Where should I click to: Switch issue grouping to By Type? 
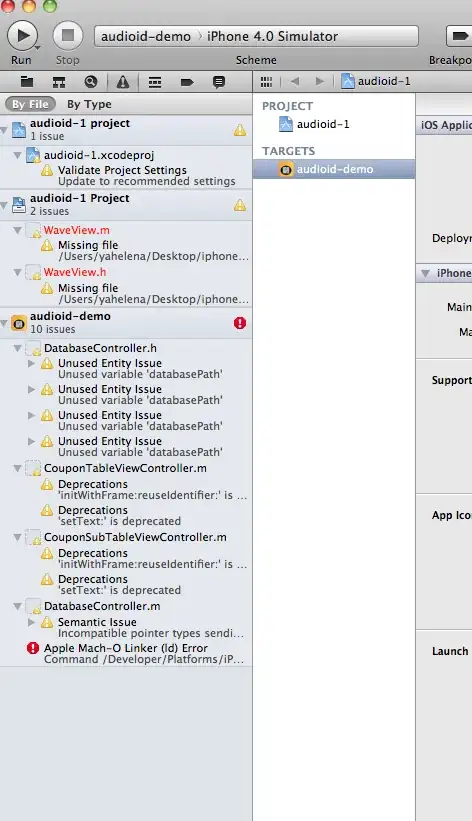pyautogui.click(x=89, y=104)
